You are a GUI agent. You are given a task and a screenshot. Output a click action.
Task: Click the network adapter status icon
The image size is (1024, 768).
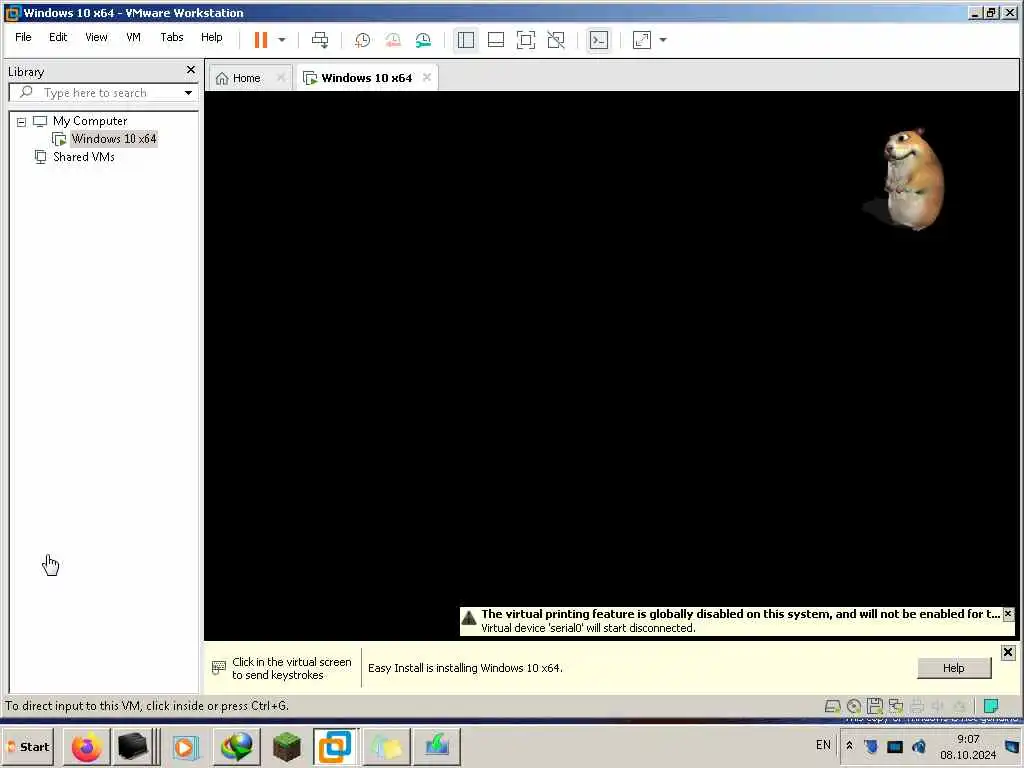pyautogui.click(x=896, y=706)
